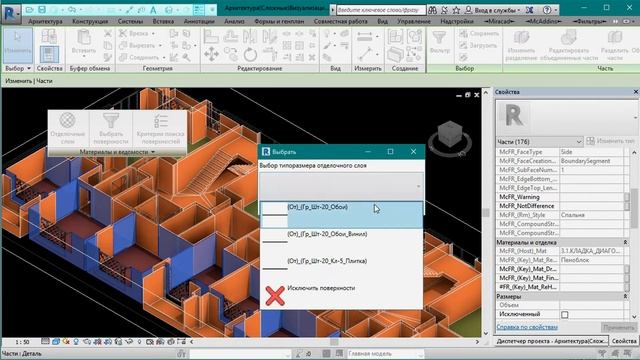Click the Применить button in Properties
640x360 pixels.
click(x=618, y=327)
